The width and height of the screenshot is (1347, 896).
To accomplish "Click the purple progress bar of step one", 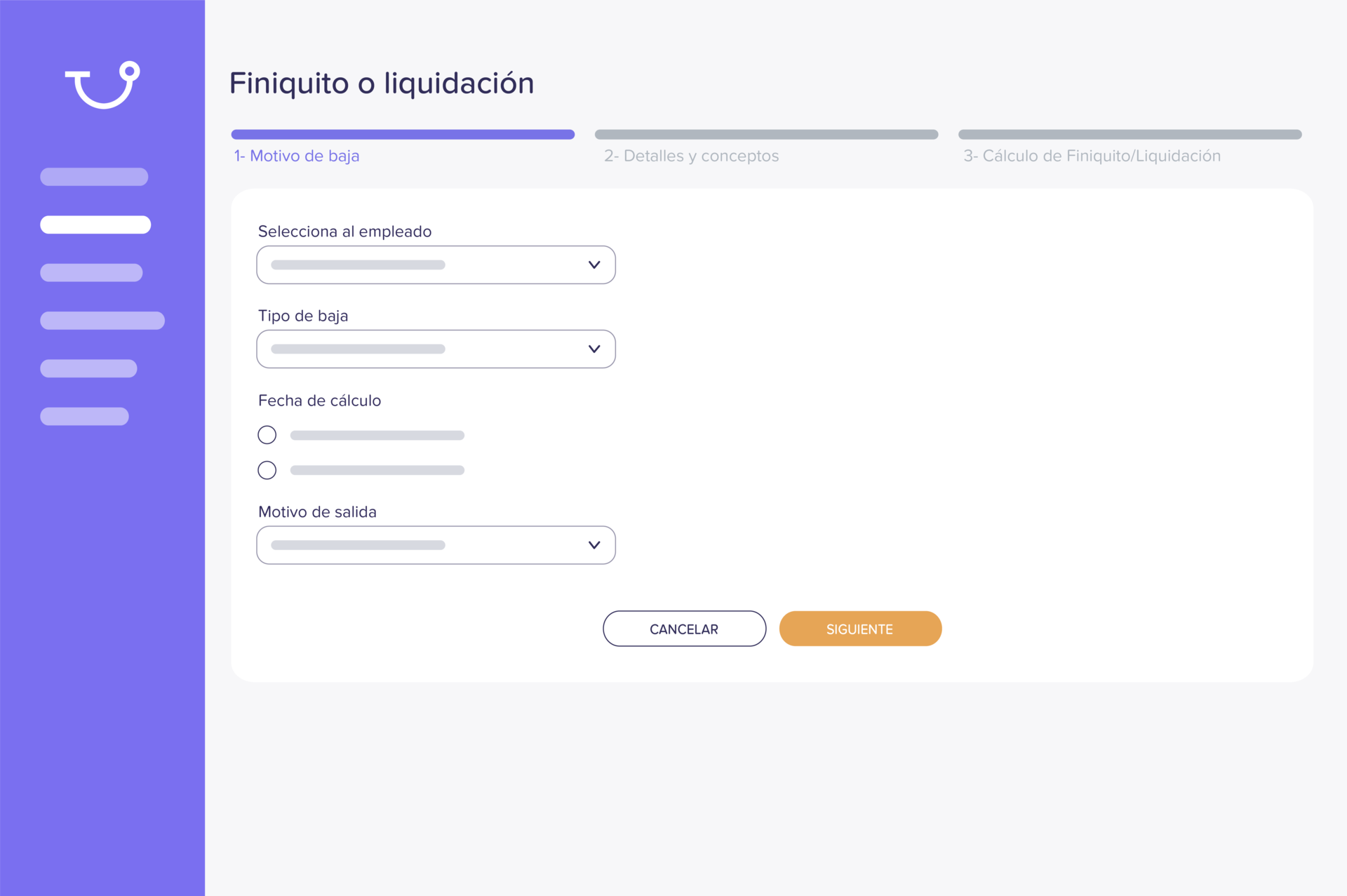I will click(403, 134).
